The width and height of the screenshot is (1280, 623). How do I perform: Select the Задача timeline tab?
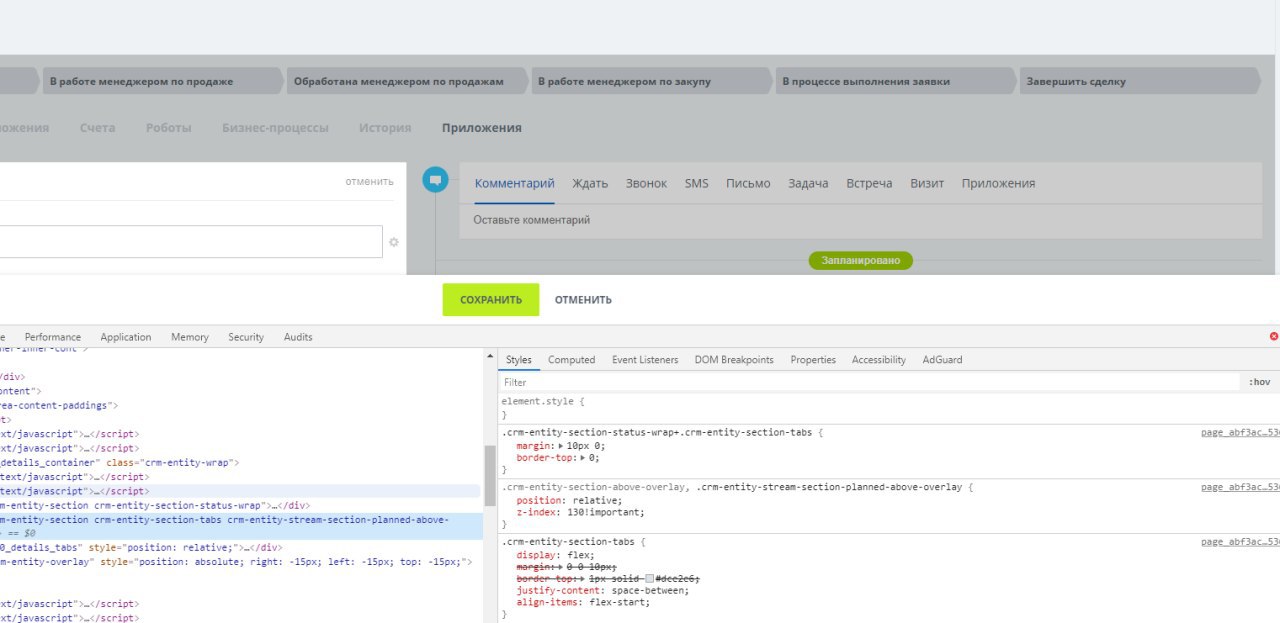[808, 184]
